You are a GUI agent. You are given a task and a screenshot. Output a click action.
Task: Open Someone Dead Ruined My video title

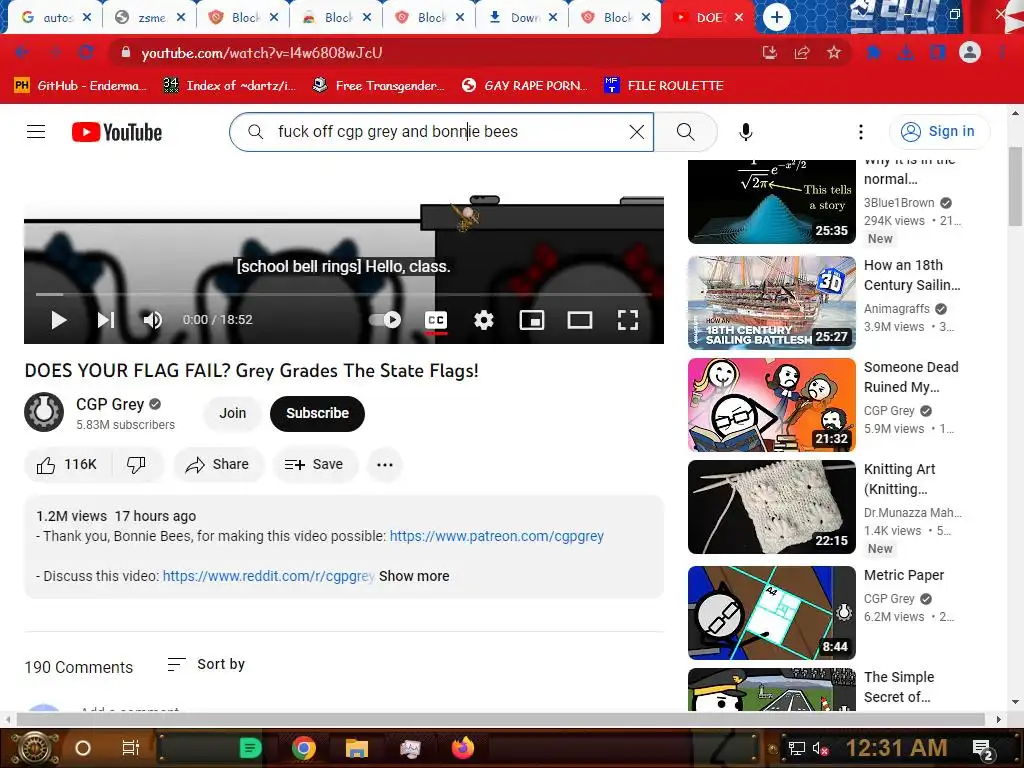pos(911,377)
